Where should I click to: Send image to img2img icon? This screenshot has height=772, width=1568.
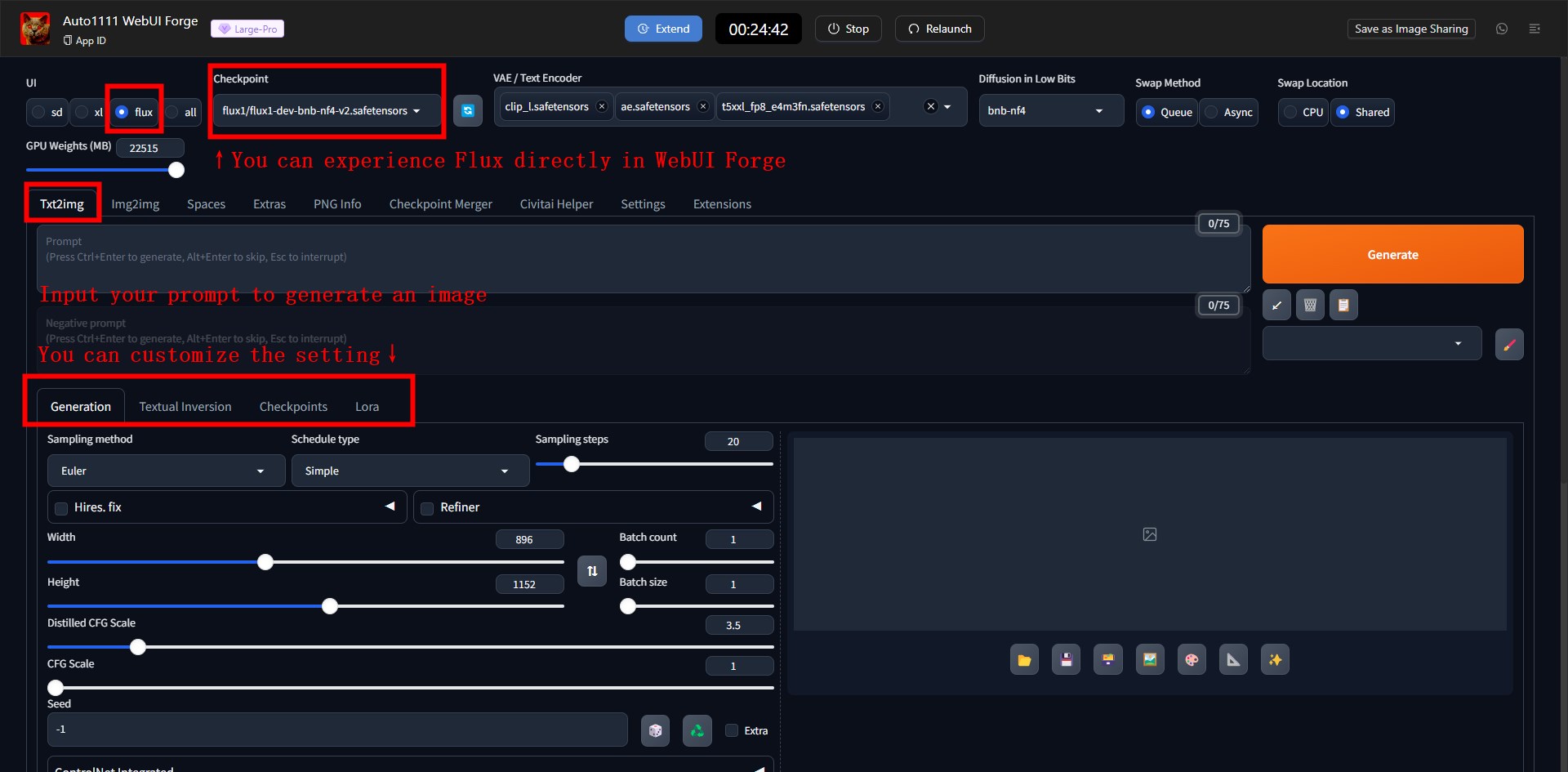(1150, 660)
